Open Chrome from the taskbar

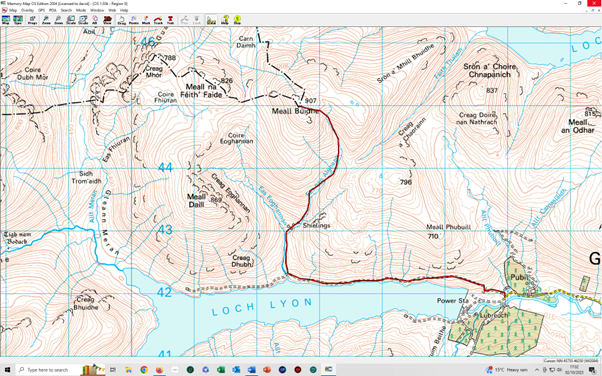point(144,370)
